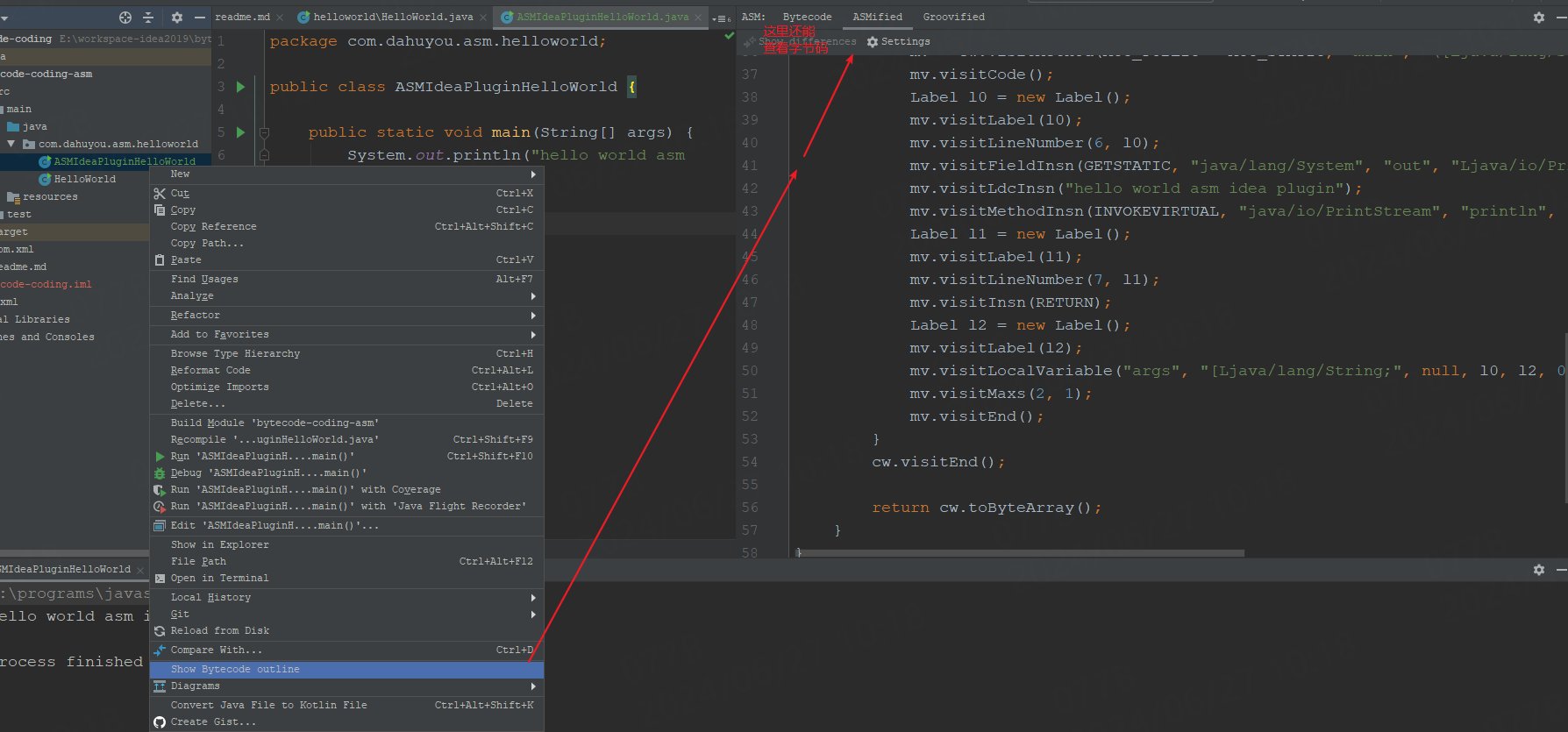Viewport: 1568px width, 732px height.
Task: Switch to readme.md editor tab
Action: point(243,18)
